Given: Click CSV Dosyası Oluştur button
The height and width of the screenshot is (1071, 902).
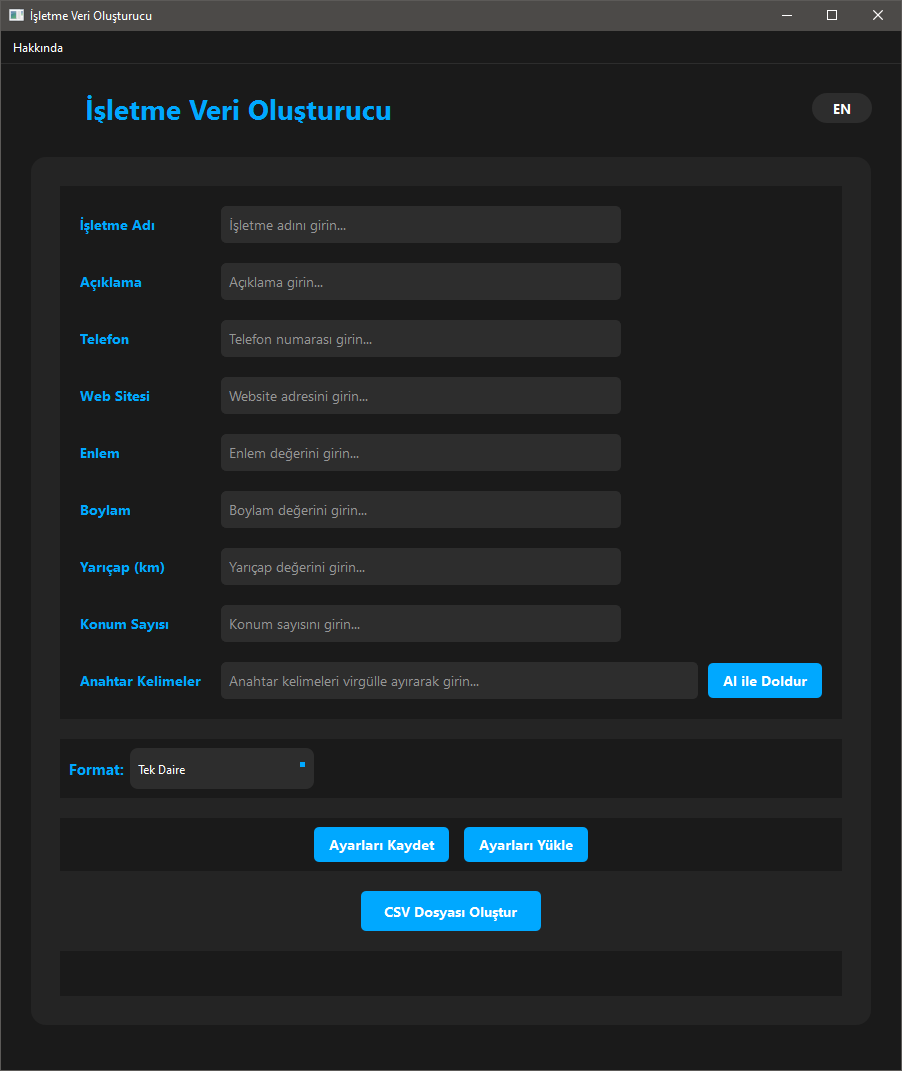Looking at the screenshot, I should [x=450, y=911].
